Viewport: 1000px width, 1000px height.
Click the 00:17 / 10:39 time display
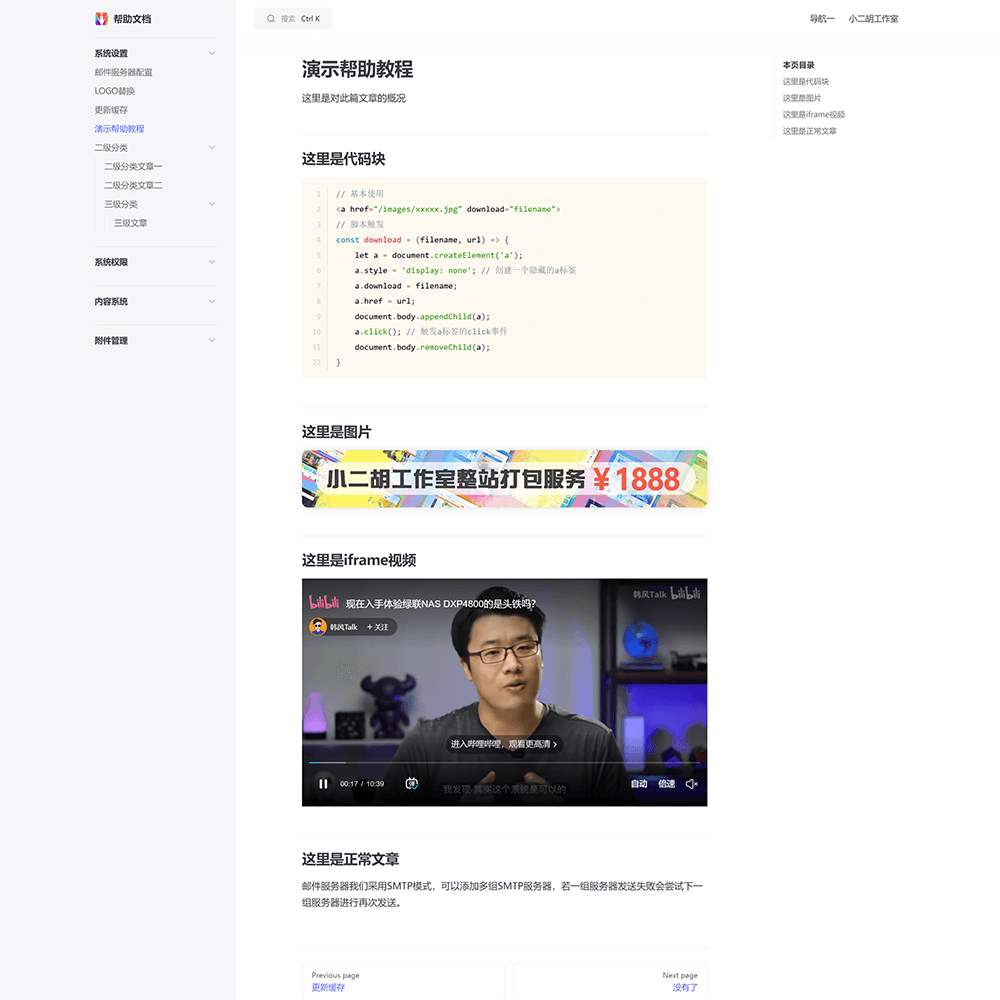tap(362, 784)
